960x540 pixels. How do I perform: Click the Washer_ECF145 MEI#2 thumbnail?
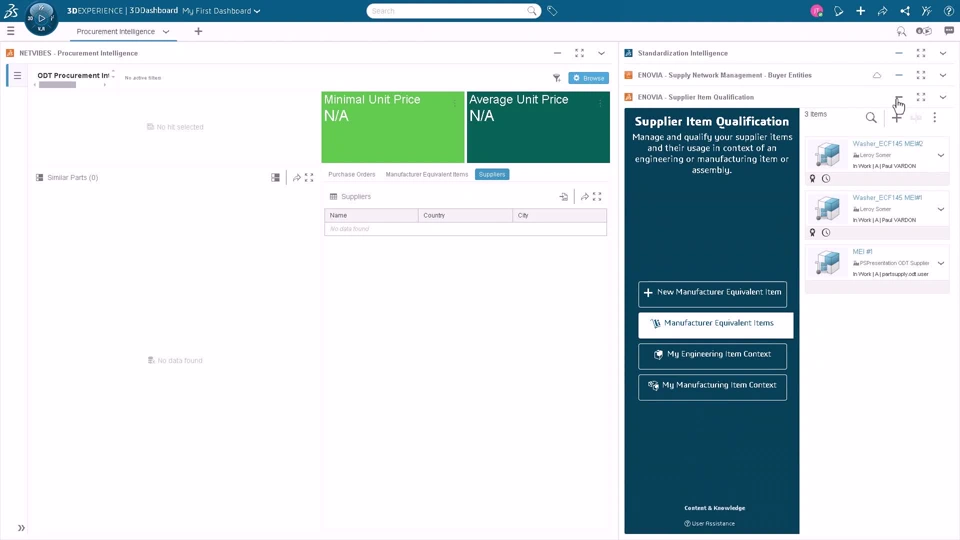tap(827, 154)
